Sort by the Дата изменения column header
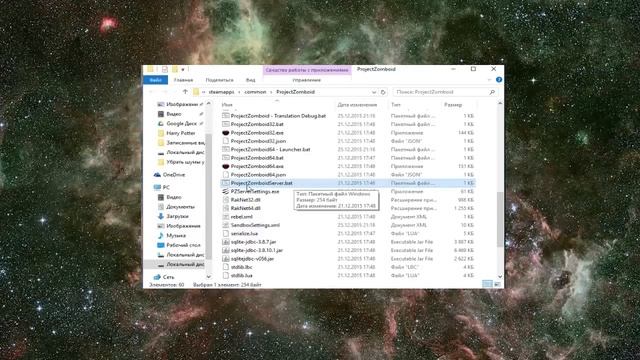Viewport: 640px width, 360px height. coord(357,105)
